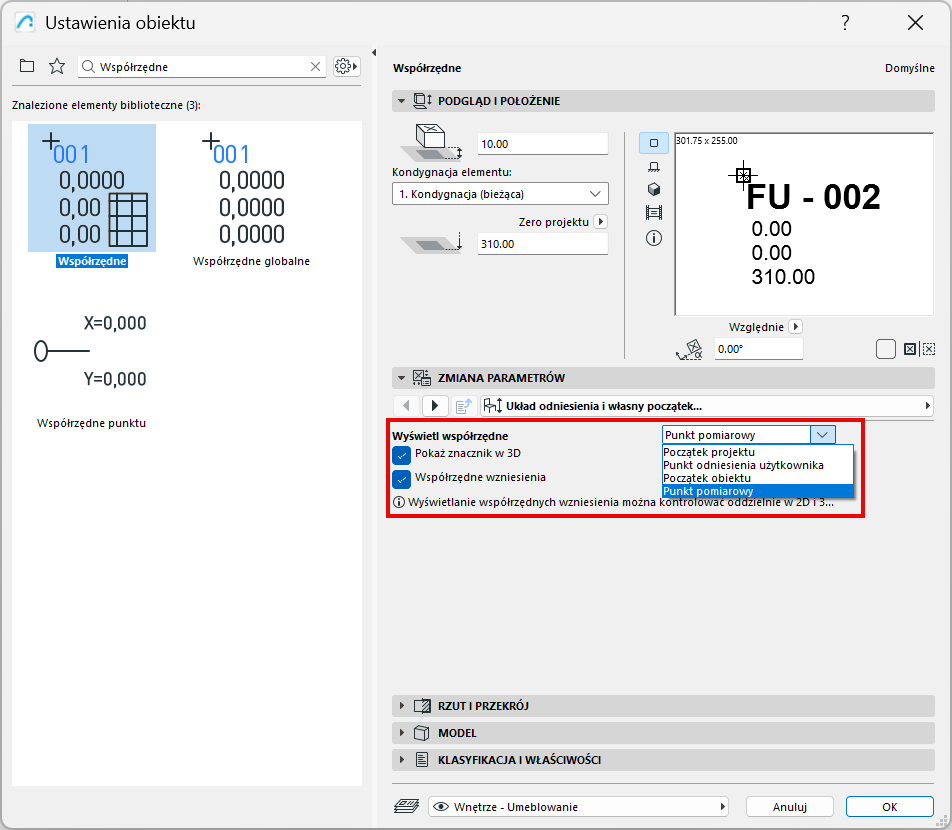The width and height of the screenshot is (952, 830).
Task: Click the FU - 002 preview area
Action: click(x=804, y=224)
